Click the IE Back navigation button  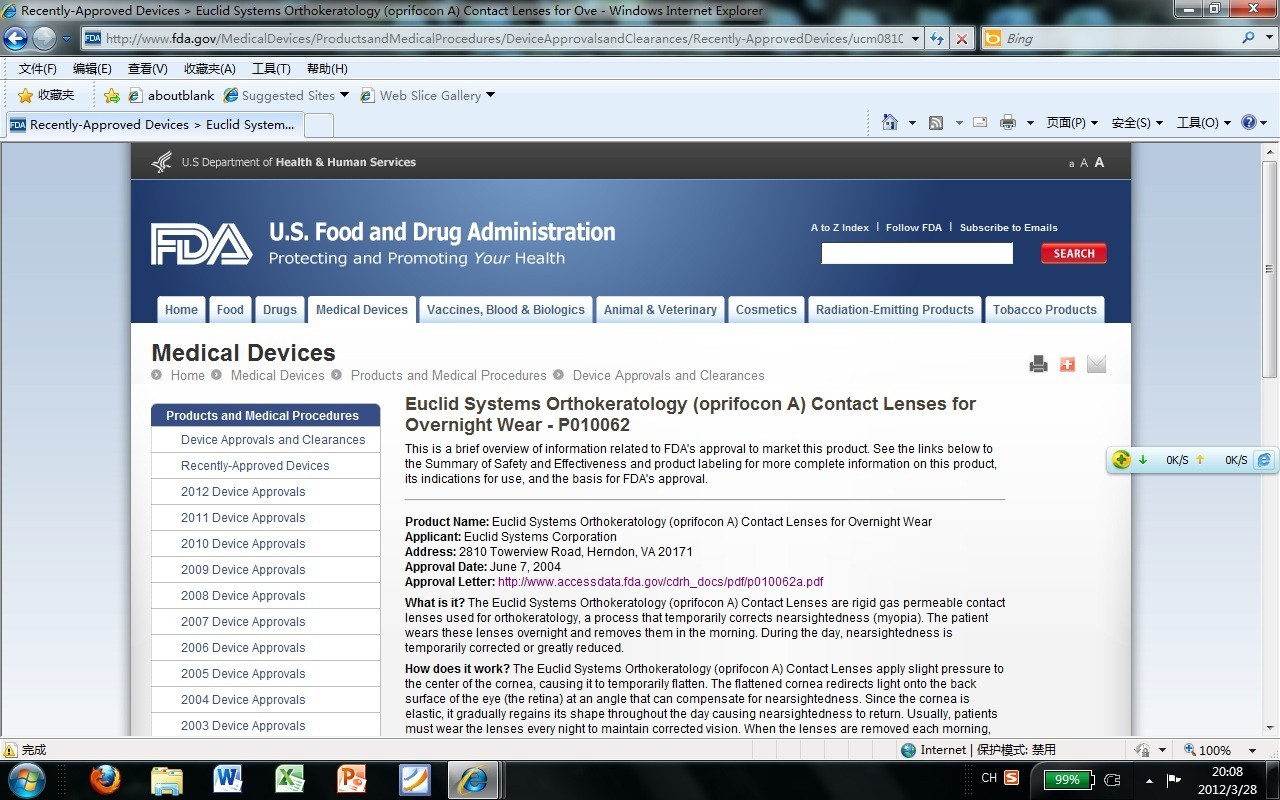point(15,39)
